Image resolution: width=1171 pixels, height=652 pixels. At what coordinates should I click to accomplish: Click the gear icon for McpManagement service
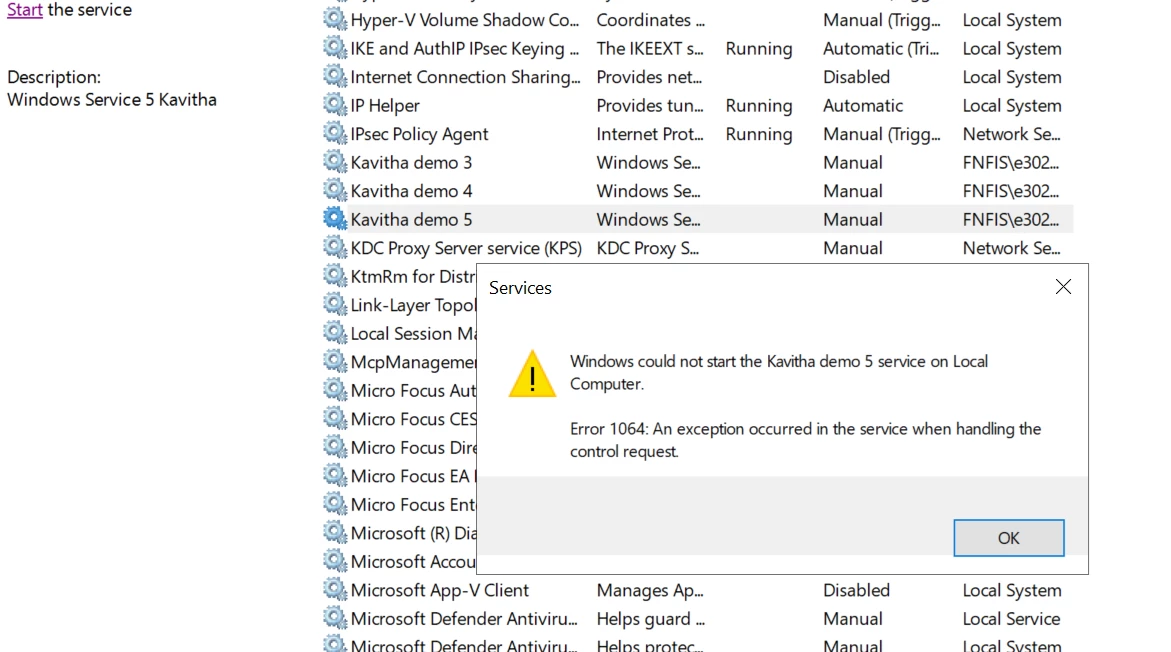pyautogui.click(x=335, y=361)
